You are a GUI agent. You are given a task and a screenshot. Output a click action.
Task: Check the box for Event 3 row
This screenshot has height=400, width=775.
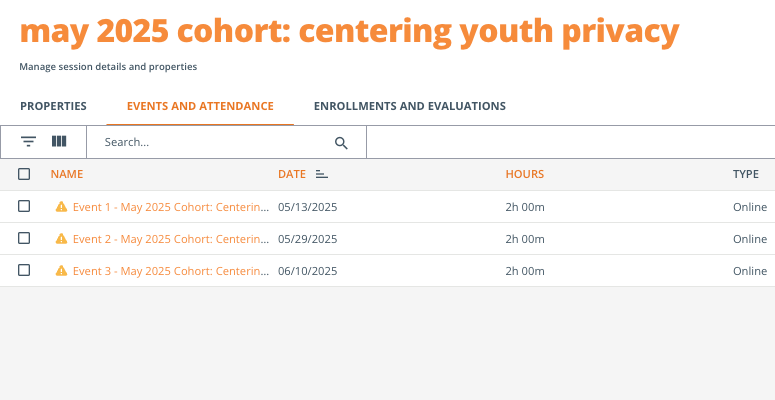point(24,270)
